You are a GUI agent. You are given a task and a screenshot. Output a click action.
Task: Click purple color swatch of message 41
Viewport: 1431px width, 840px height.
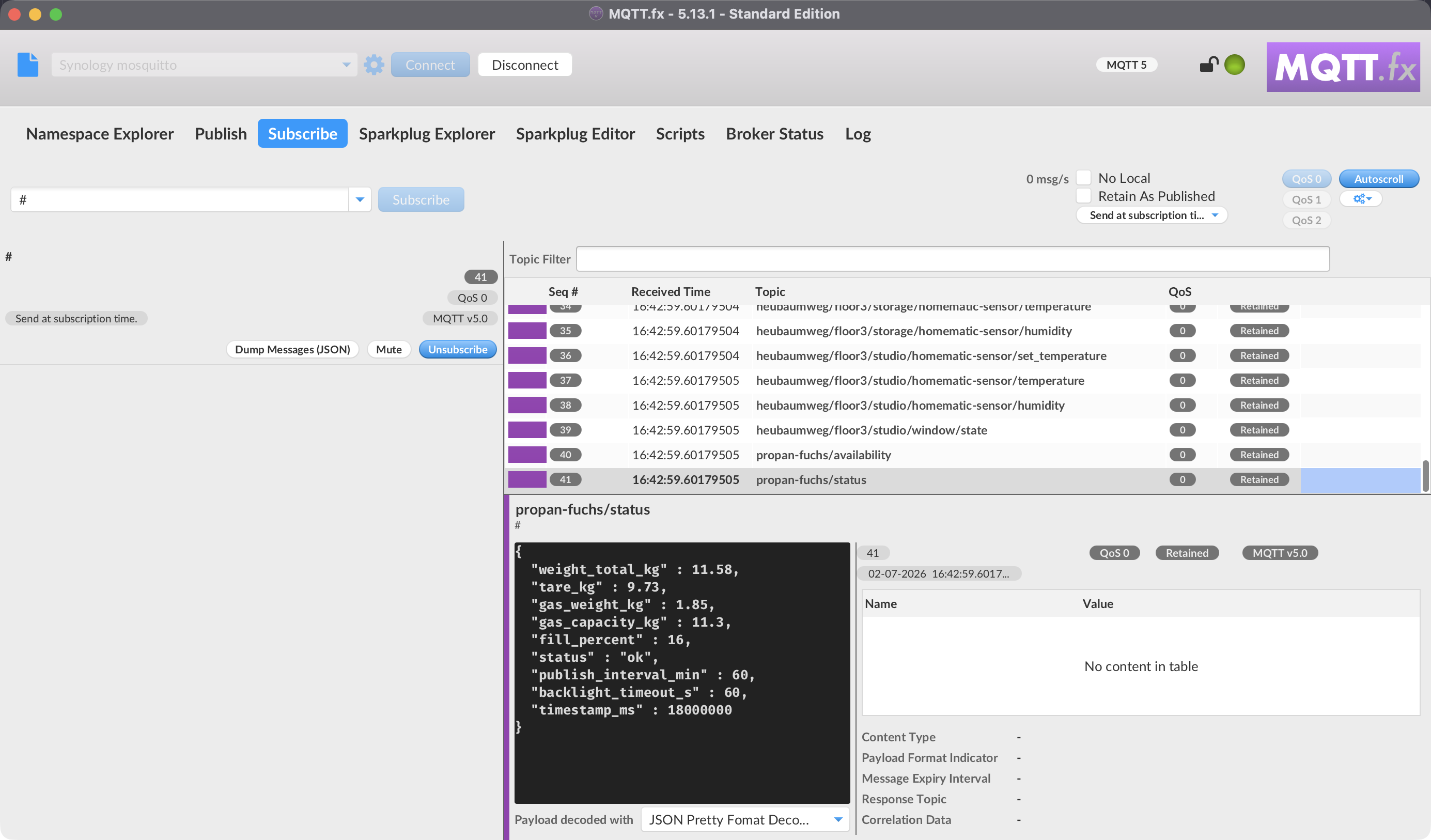pos(527,479)
